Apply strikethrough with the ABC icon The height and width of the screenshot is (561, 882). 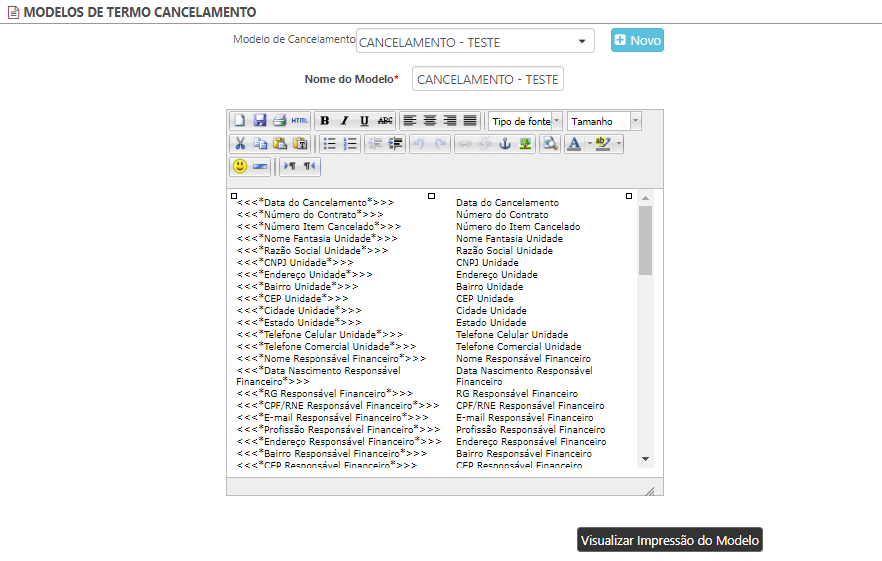[x=385, y=120]
